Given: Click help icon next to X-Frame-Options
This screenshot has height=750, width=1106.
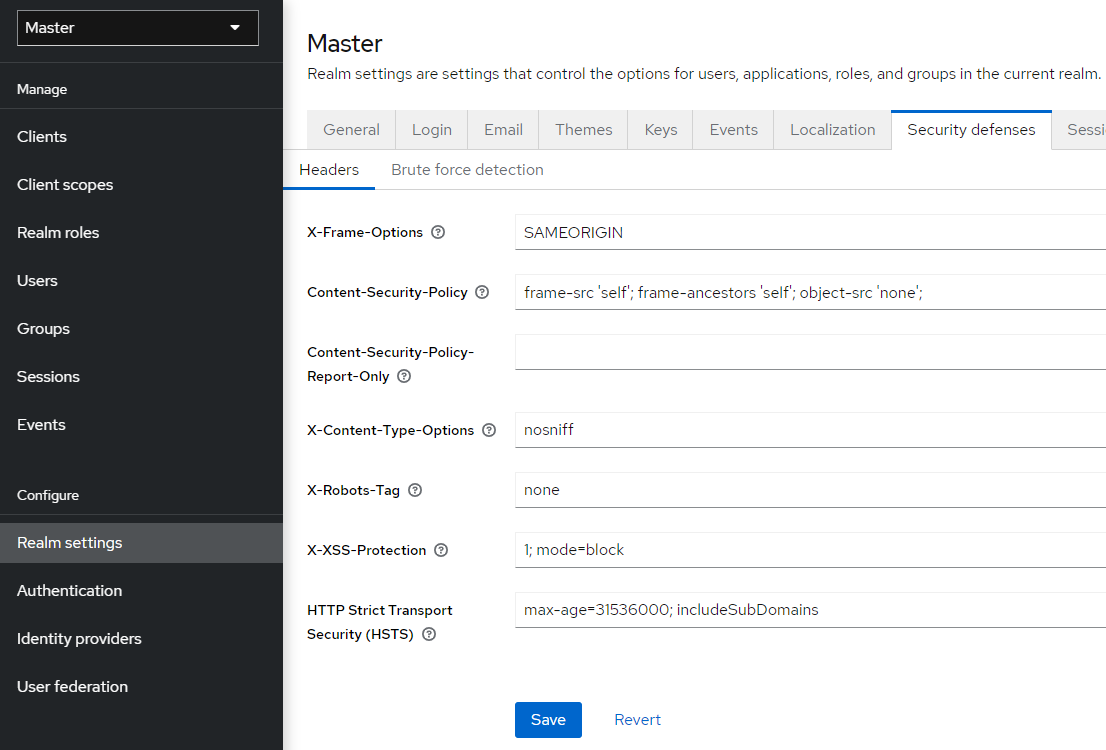Looking at the screenshot, I should pos(437,232).
